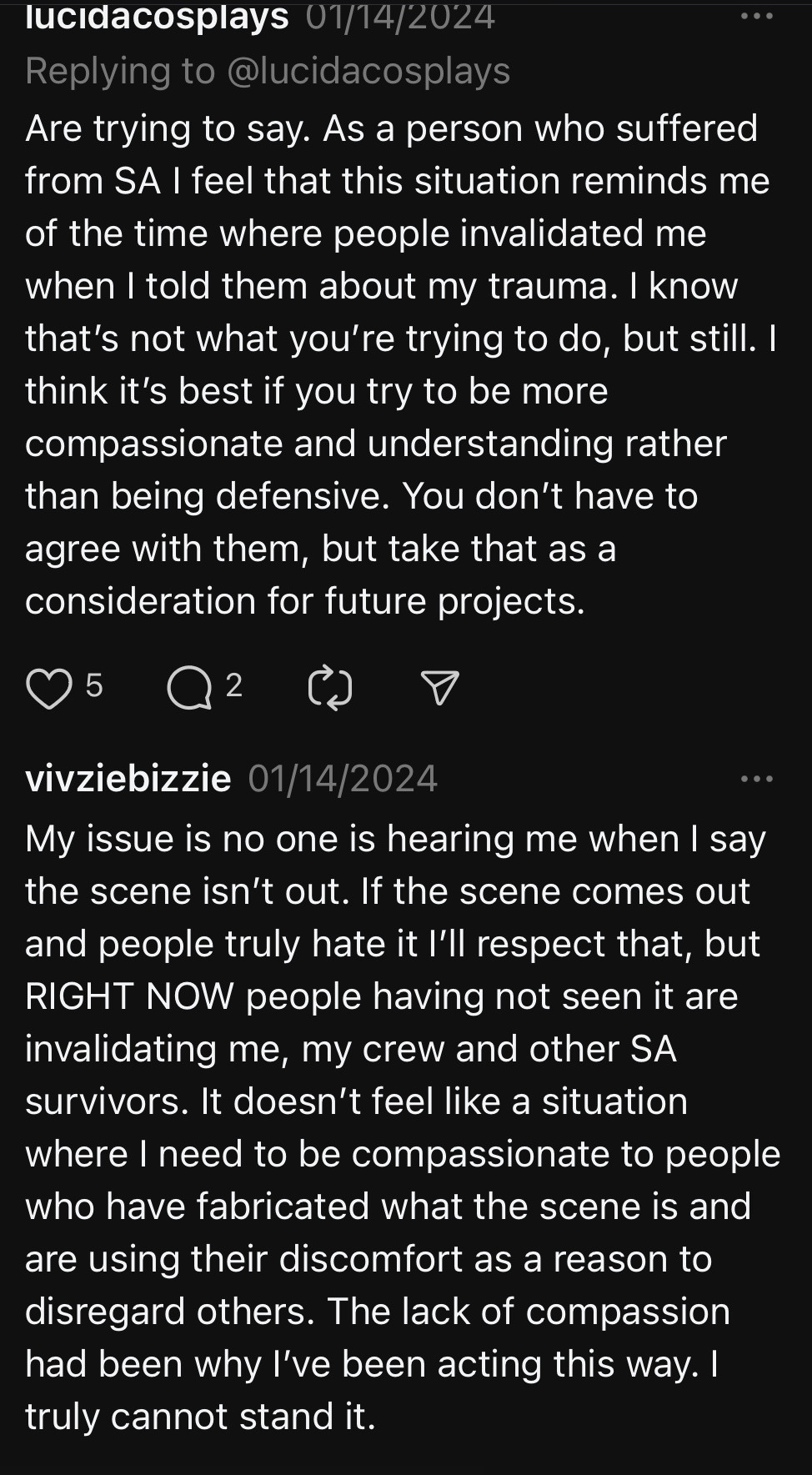The height and width of the screenshot is (1475, 812).
Task: Open comments via the speech bubble icon
Action: pyautogui.click(x=189, y=689)
